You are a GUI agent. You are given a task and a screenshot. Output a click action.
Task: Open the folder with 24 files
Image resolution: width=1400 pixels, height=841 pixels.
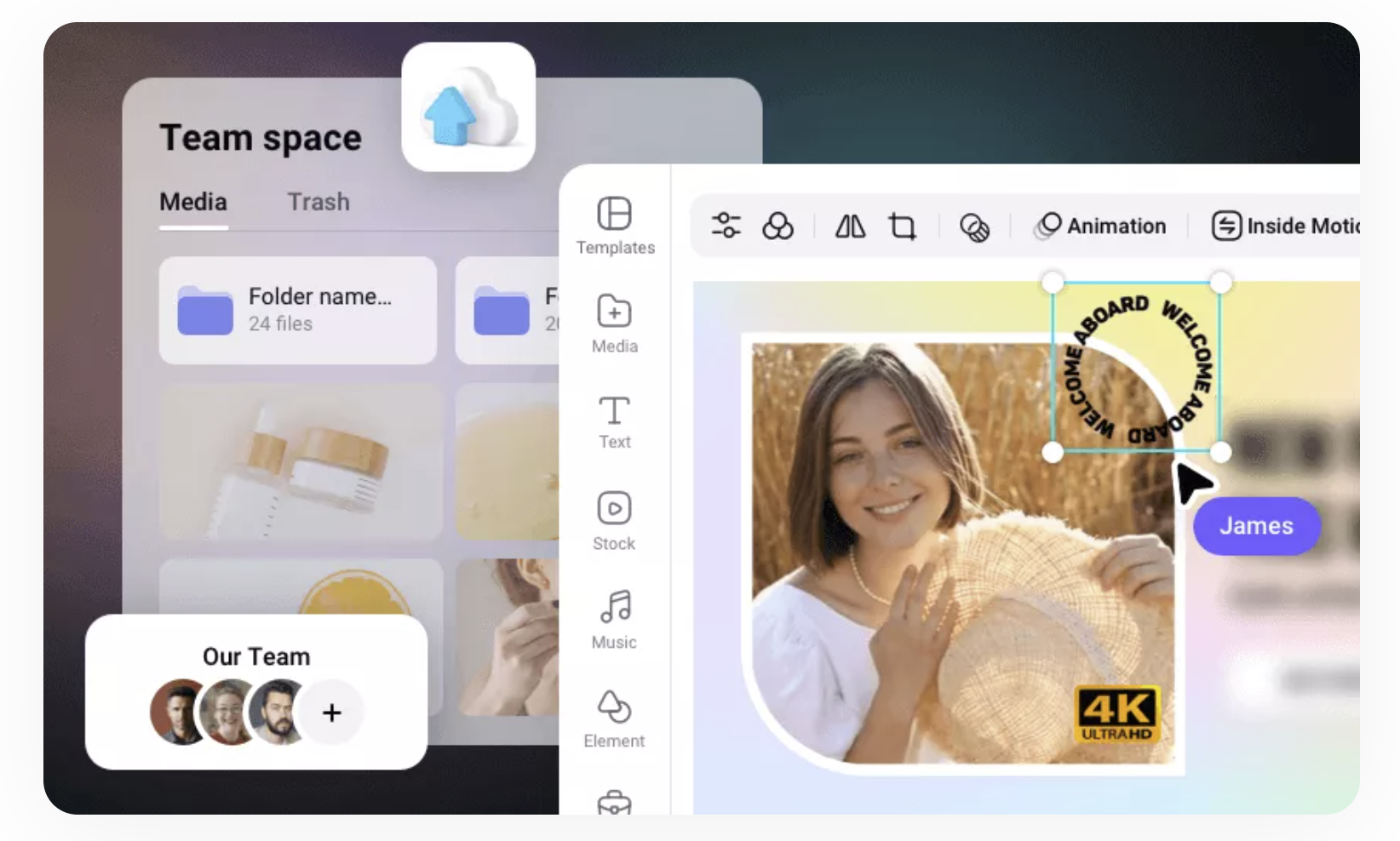pyautogui.click(x=297, y=310)
